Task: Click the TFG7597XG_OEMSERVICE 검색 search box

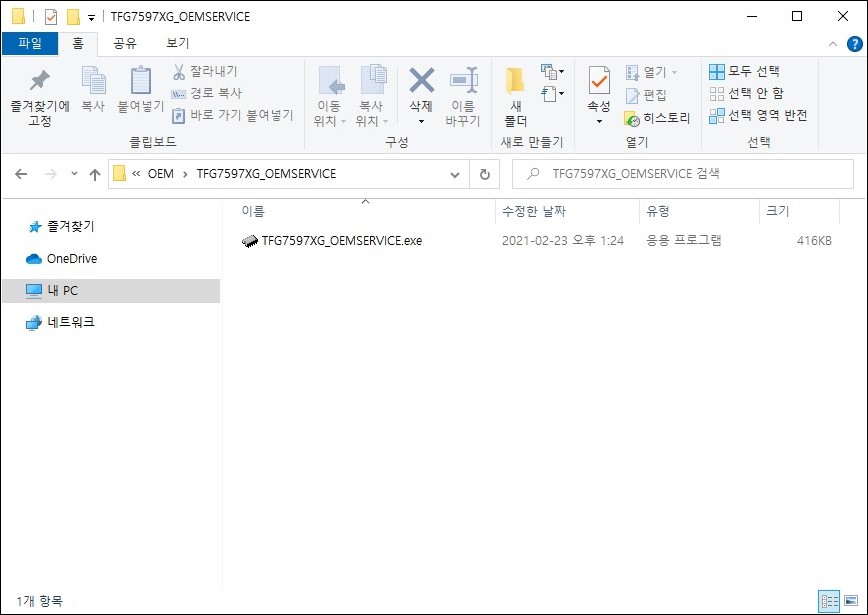Action: (683, 174)
